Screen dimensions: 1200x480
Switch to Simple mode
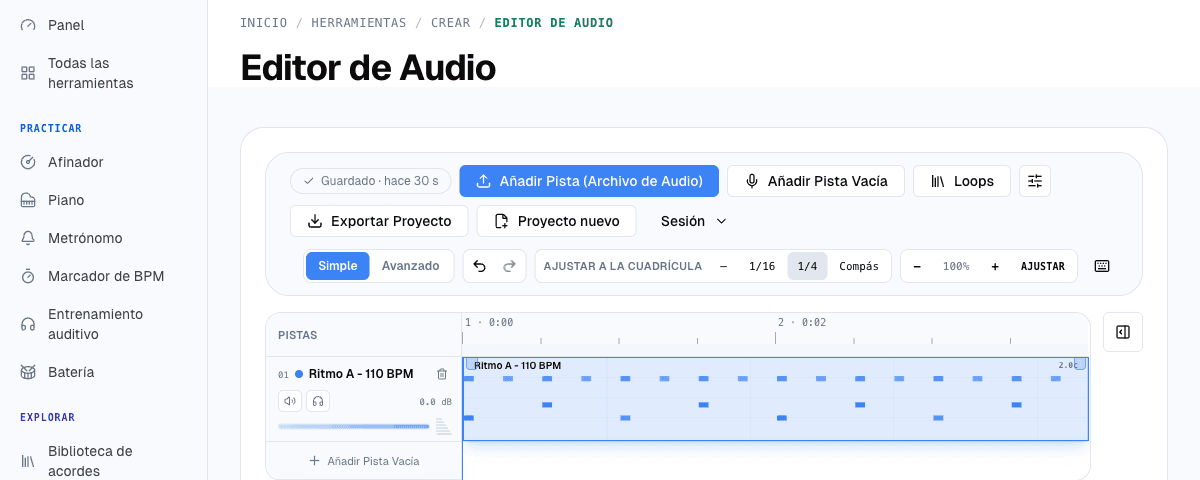(x=338, y=266)
